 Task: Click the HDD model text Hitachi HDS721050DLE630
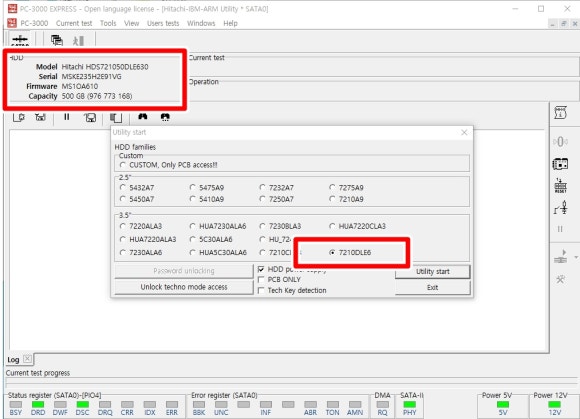pos(105,67)
